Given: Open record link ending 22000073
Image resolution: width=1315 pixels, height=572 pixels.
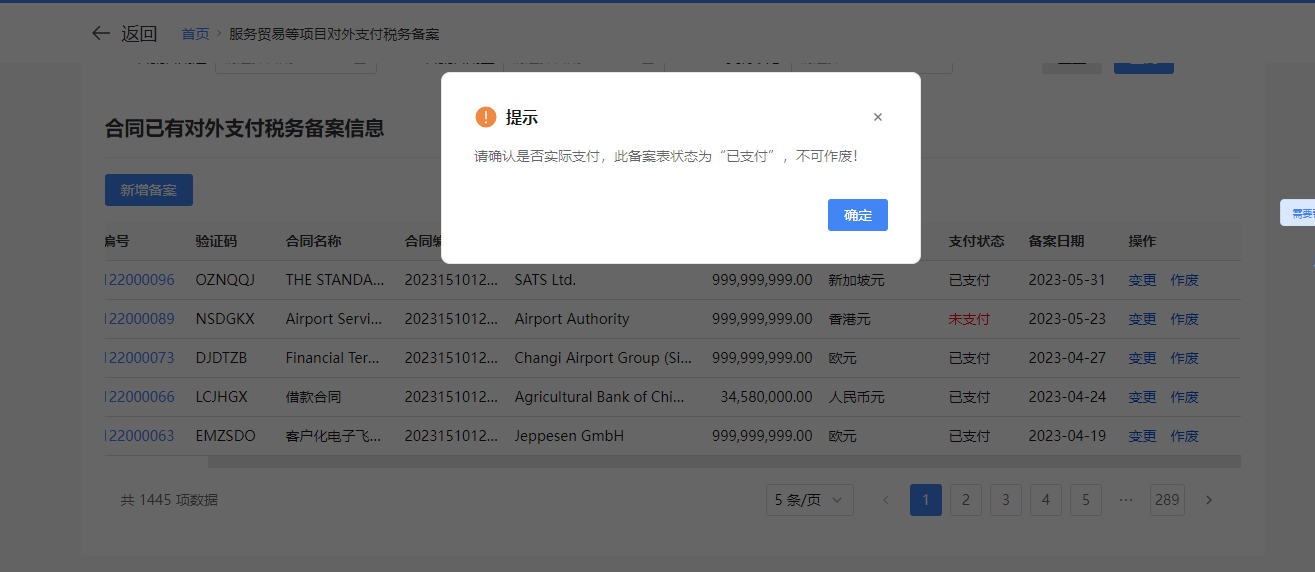Looking at the screenshot, I should [x=140, y=358].
